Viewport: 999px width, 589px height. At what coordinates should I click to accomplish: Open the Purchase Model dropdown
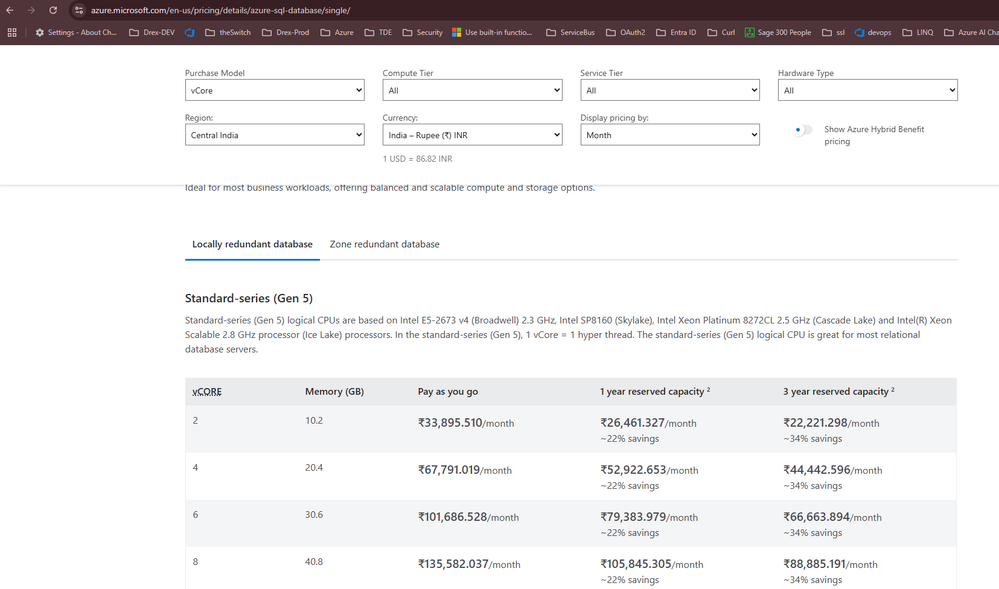tap(275, 91)
